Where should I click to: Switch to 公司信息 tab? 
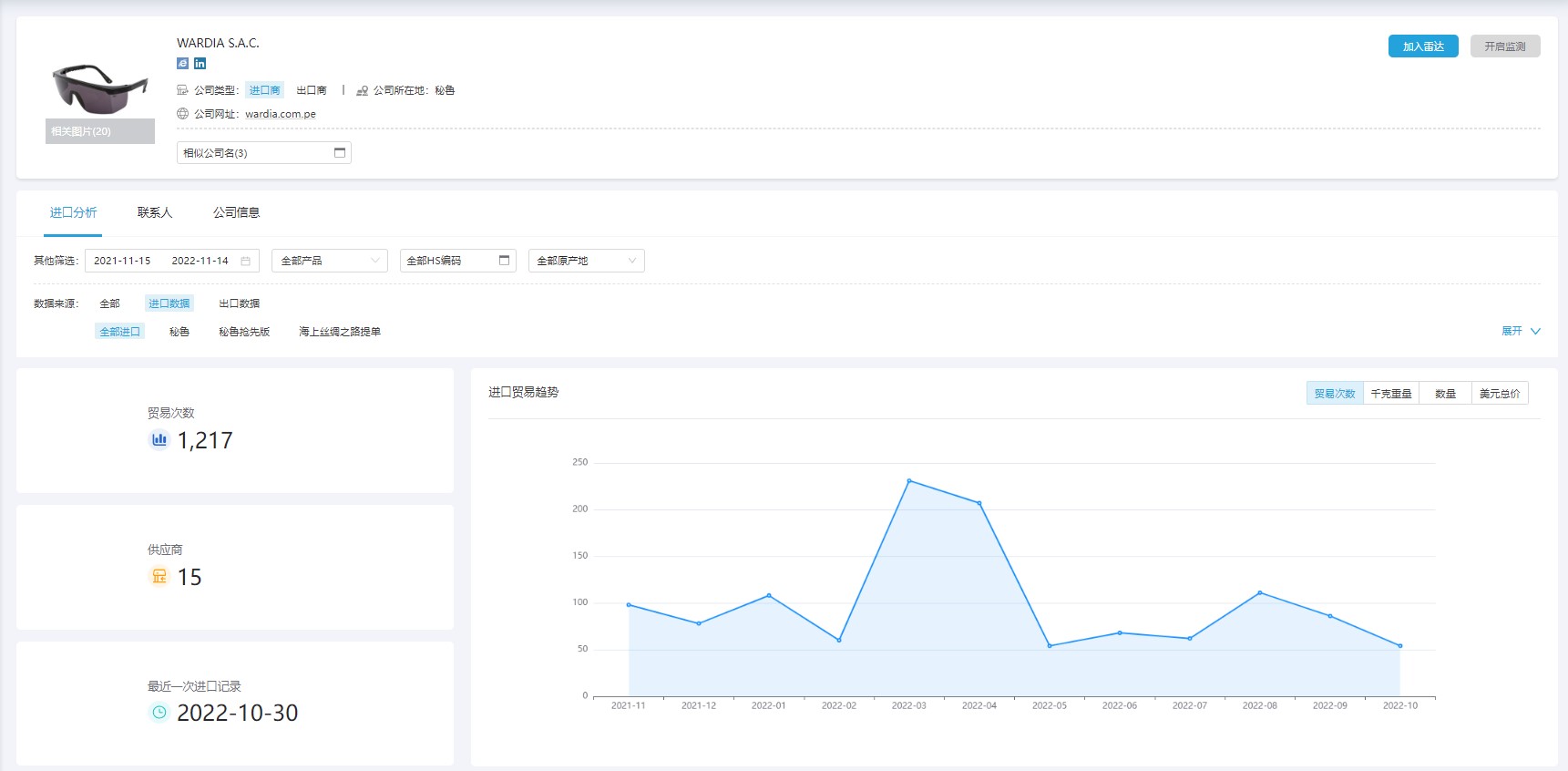coord(237,212)
